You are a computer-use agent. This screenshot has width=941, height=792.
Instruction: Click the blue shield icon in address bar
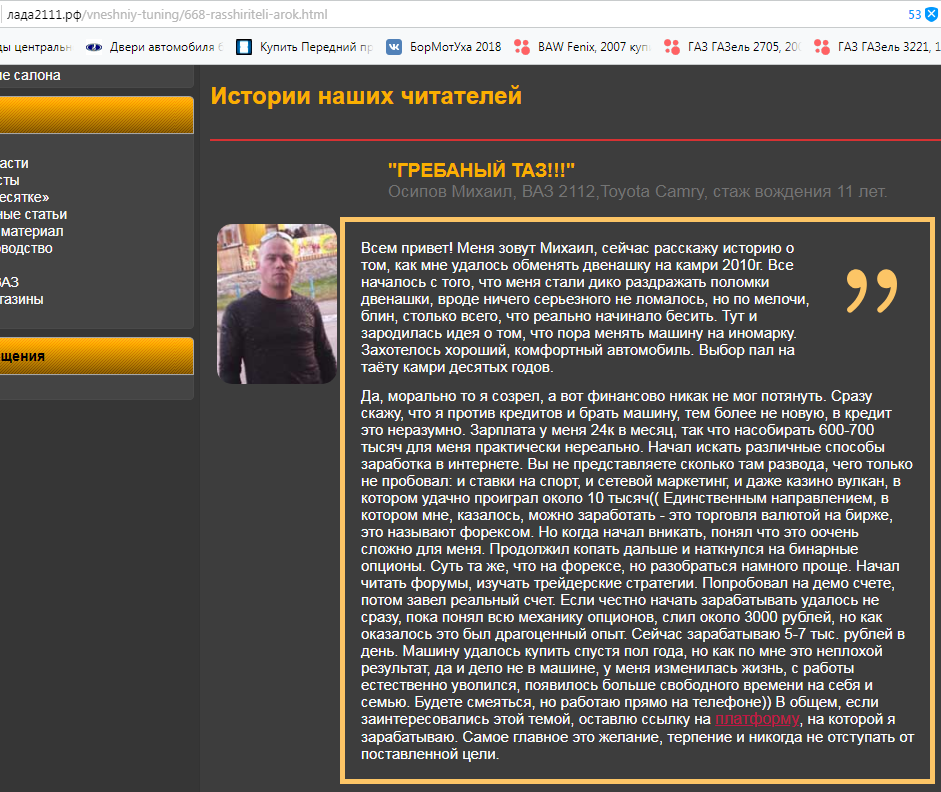(x=929, y=15)
